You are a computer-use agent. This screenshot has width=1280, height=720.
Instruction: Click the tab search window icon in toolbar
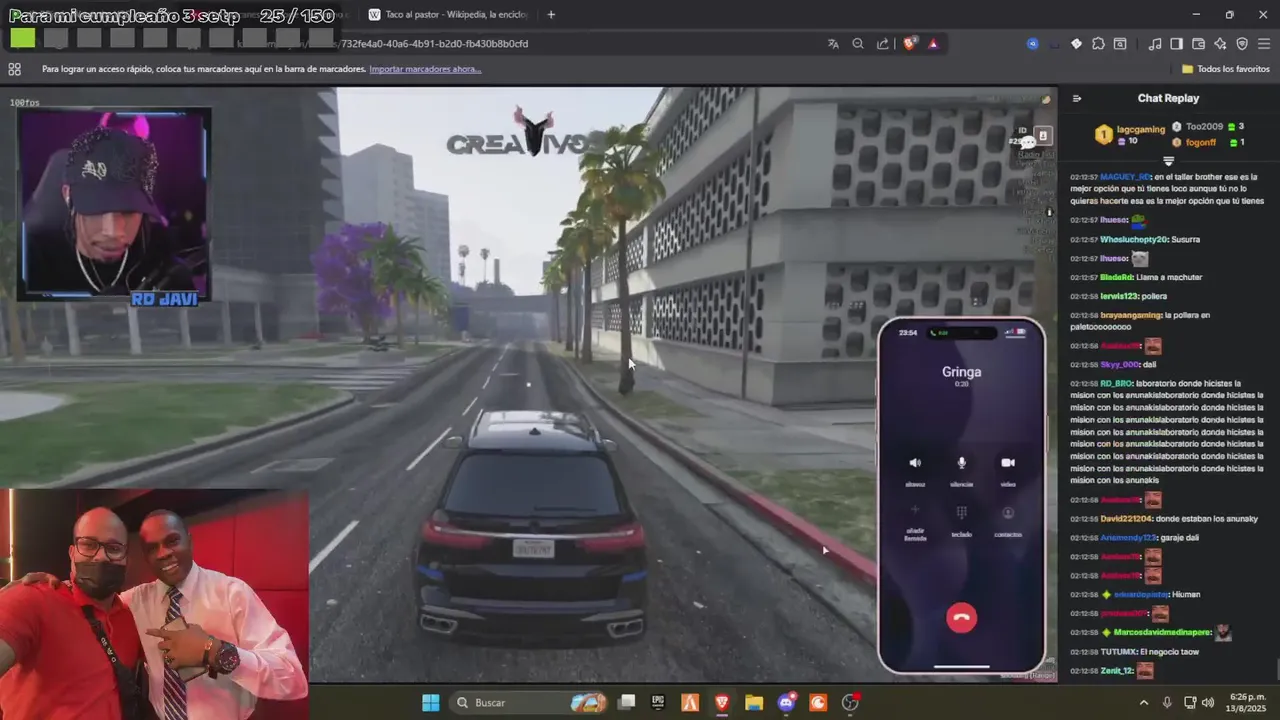pos(1120,44)
